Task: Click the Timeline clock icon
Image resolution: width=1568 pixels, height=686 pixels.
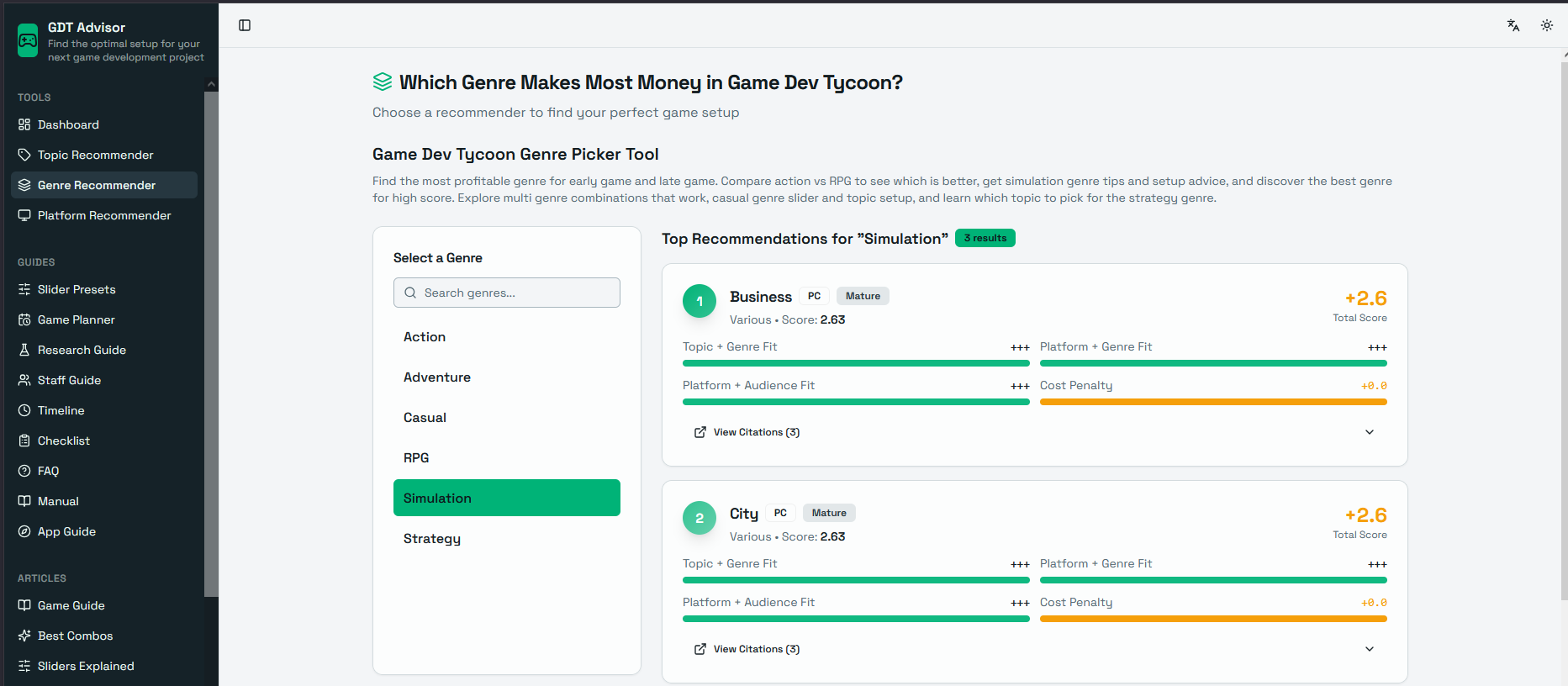Action: (x=24, y=410)
